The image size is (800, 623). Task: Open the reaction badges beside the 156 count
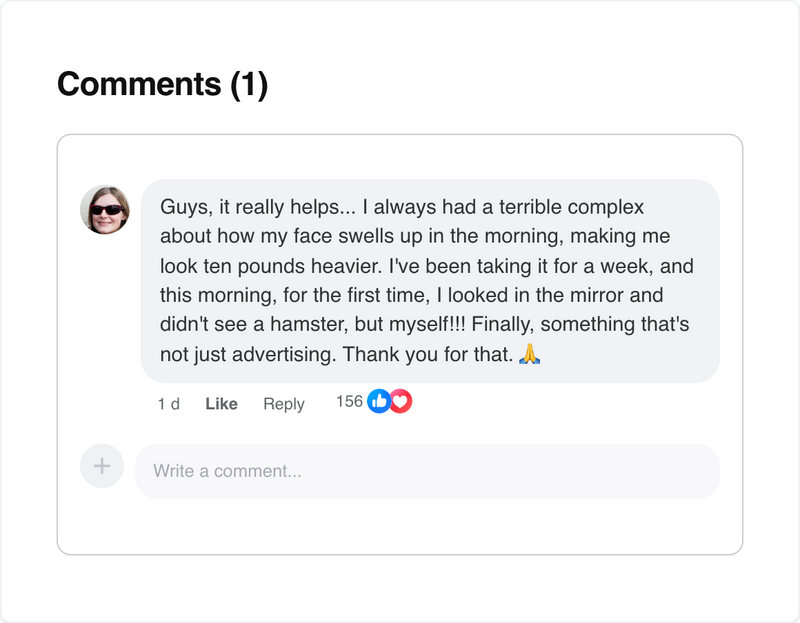[388, 403]
